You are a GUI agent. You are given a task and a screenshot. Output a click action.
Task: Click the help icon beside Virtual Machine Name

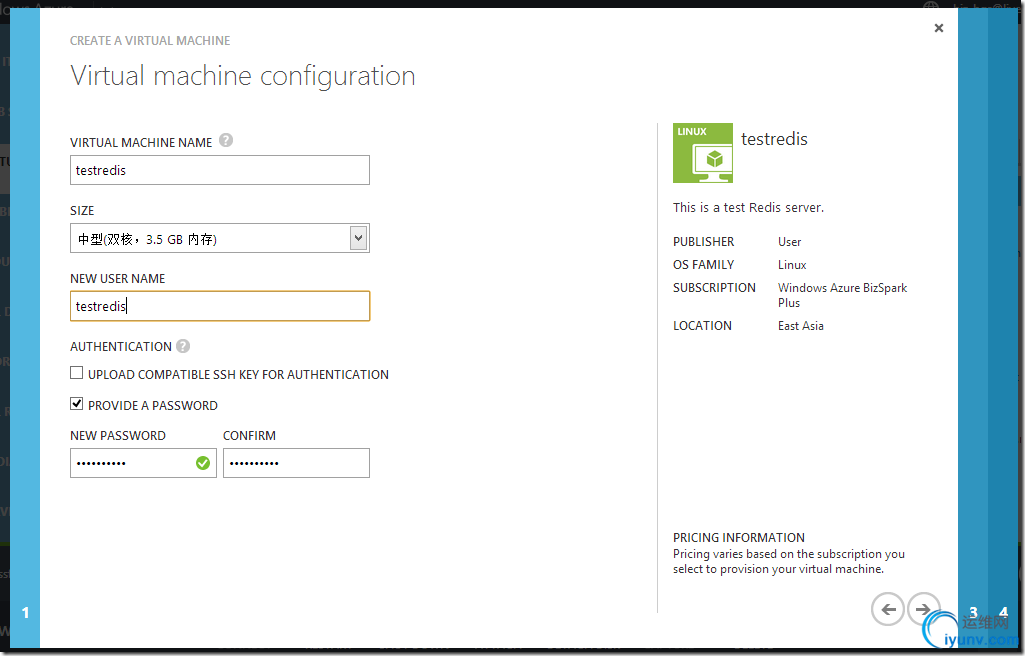tap(226, 140)
